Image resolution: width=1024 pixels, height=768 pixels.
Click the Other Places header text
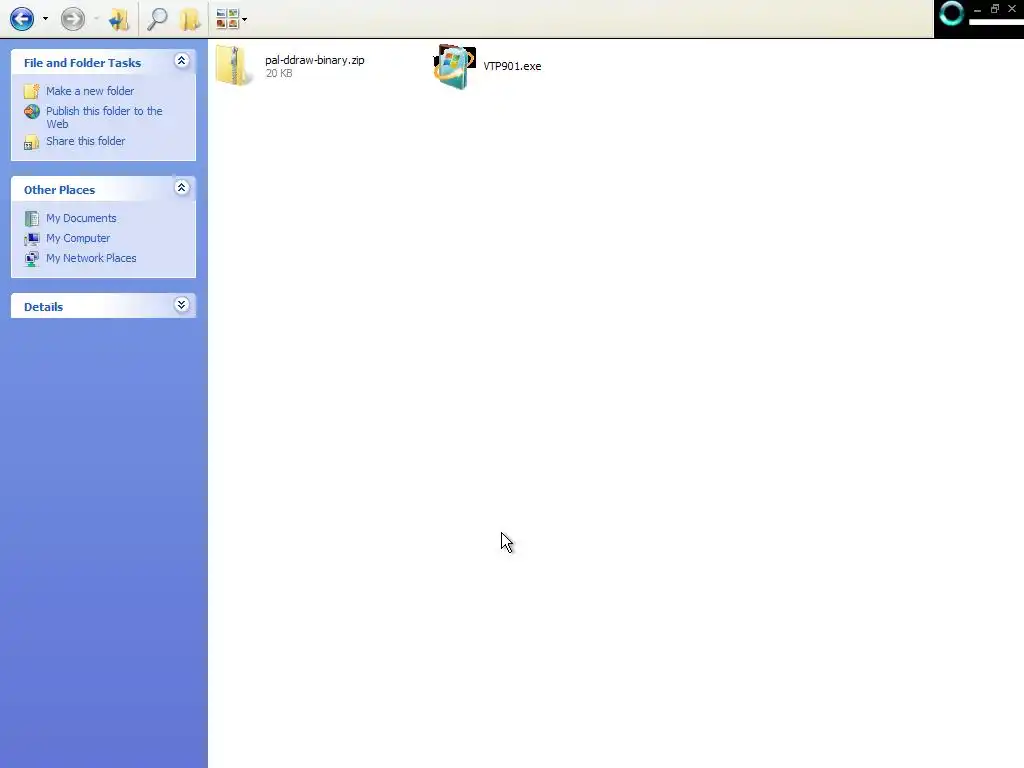59,190
